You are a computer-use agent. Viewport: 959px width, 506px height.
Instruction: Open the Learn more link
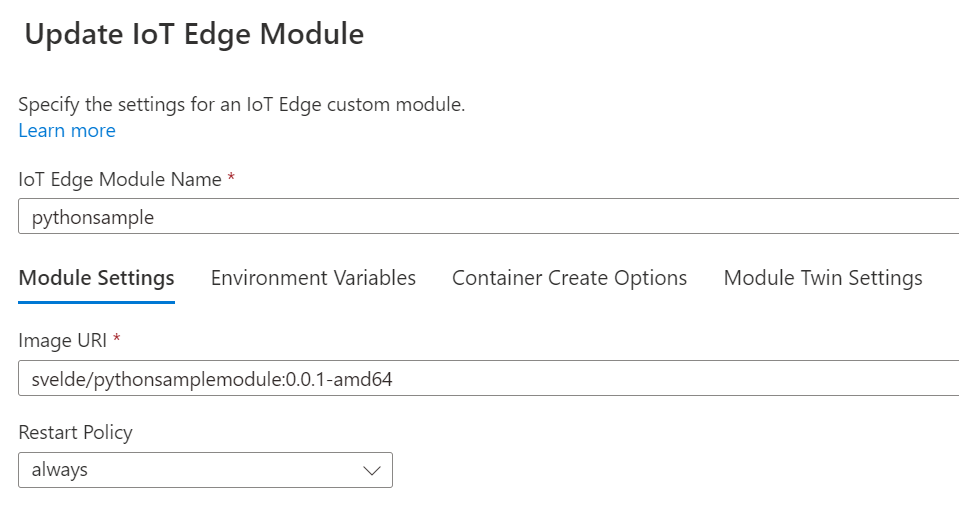click(67, 130)
